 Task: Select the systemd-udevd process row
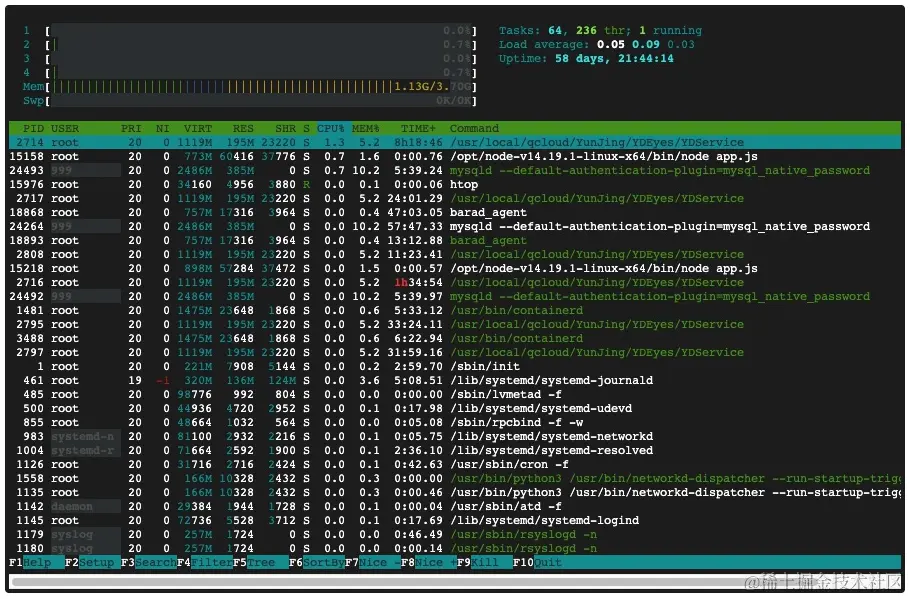click(x=455, y=408)
